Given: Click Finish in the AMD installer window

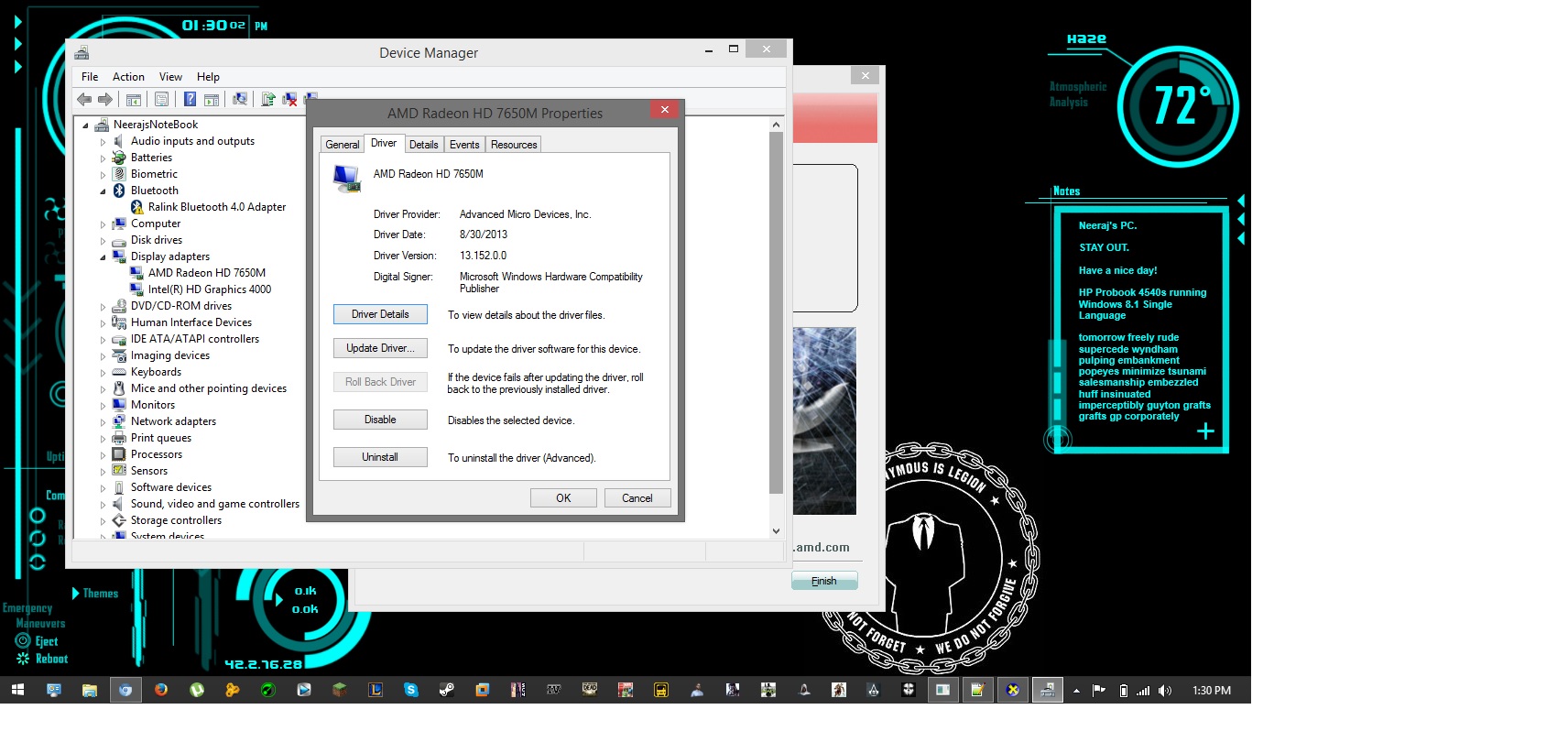Looking at the screenshot, I should (824, 581).
